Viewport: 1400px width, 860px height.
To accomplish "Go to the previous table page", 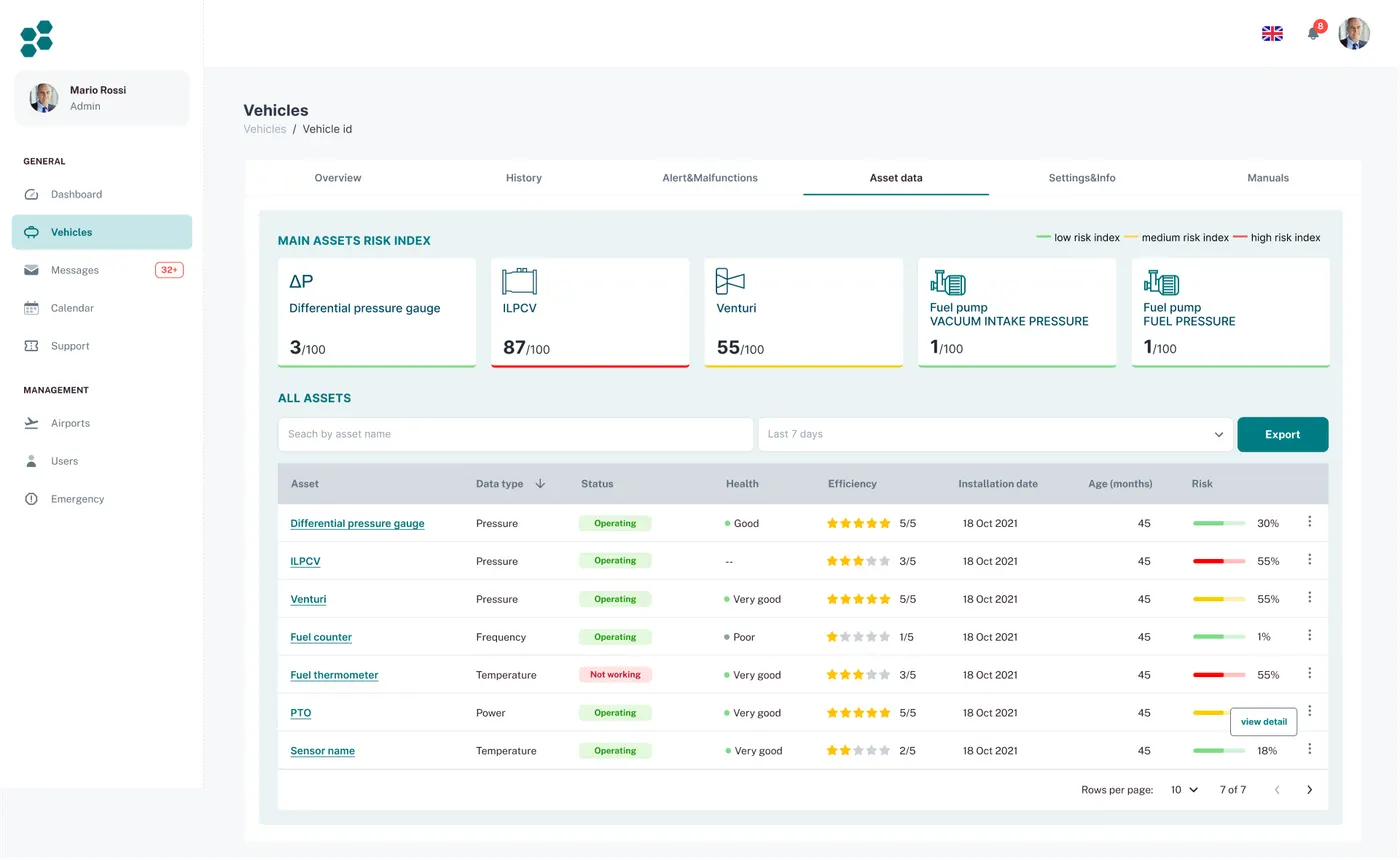I will 1277,790.
